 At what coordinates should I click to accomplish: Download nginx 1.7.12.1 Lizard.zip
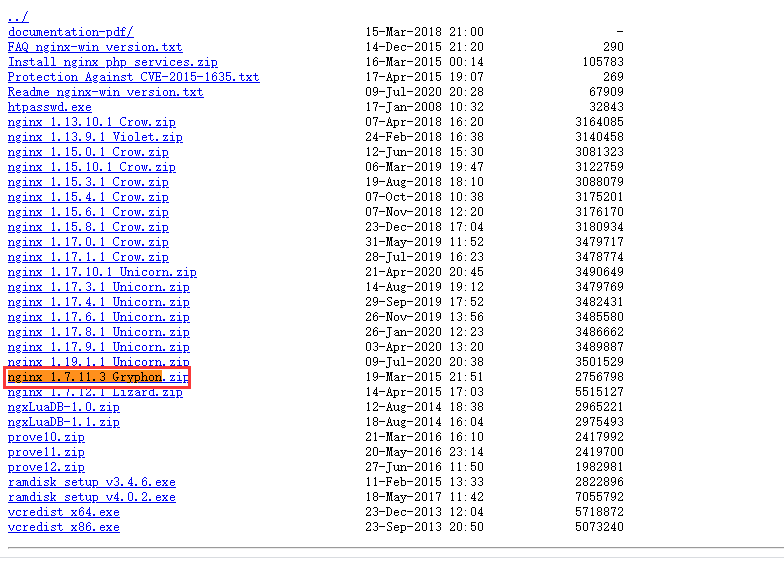click(95, 392)
